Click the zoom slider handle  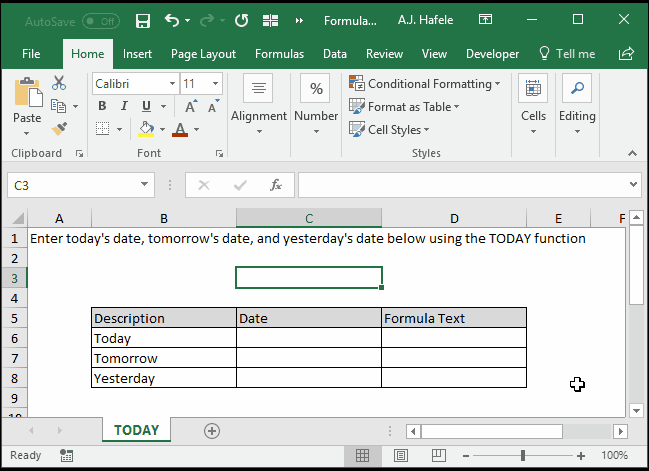point(523,455)
